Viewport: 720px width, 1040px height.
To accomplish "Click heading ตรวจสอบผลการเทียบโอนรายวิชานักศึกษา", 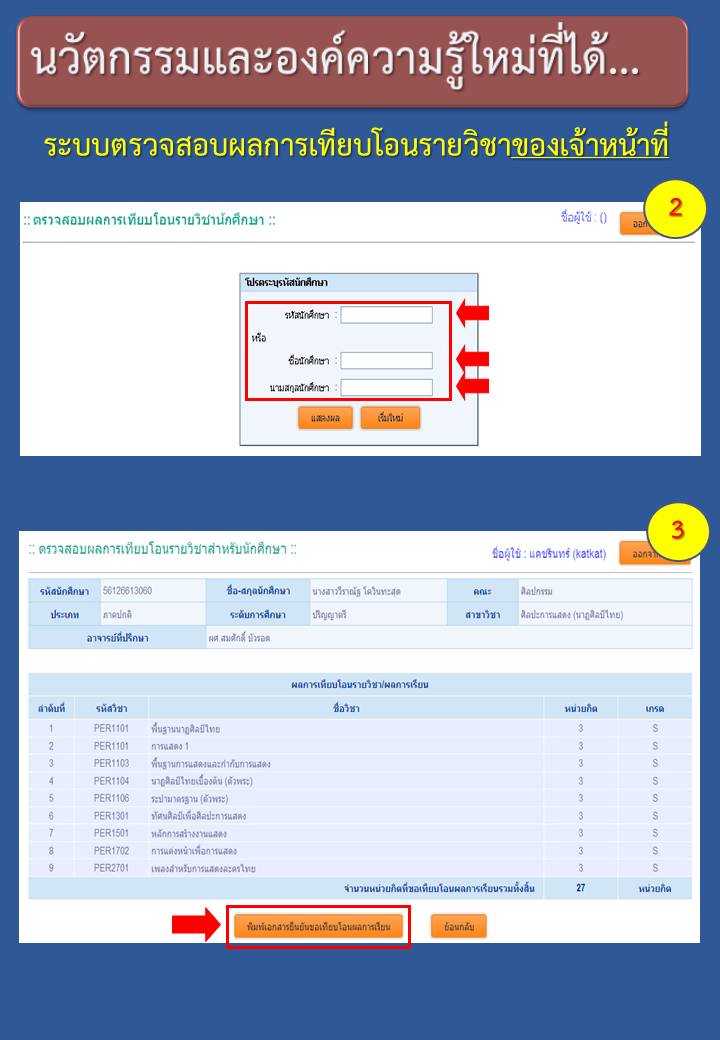I will pyautogui.click(x=150, y=220).
